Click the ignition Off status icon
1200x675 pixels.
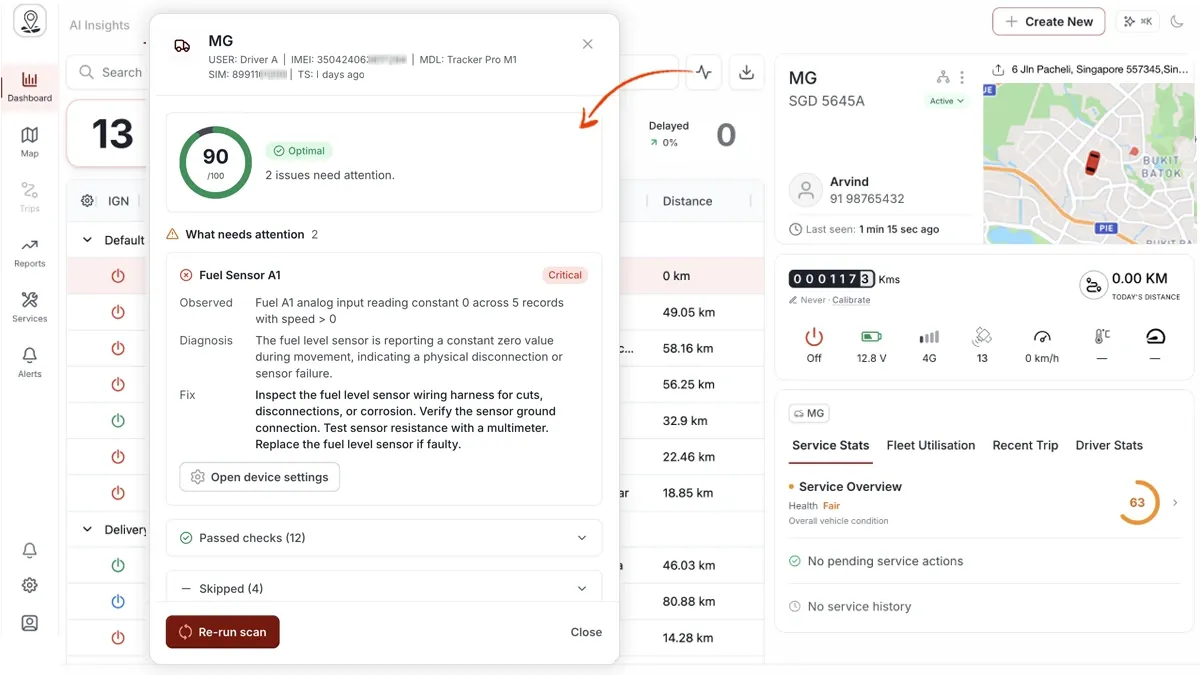(x=814, y=337)
